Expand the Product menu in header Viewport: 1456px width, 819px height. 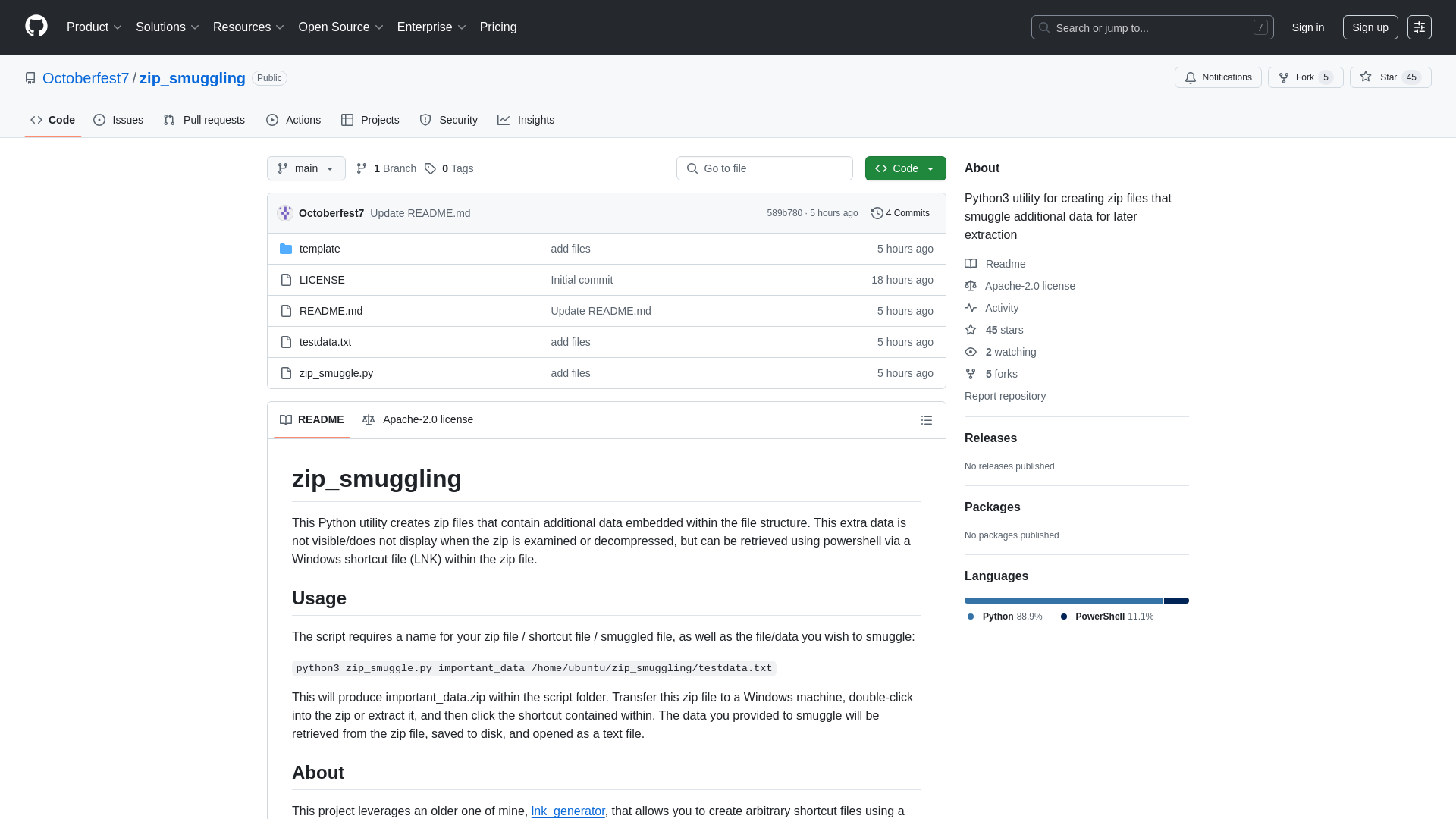point(94,27)
